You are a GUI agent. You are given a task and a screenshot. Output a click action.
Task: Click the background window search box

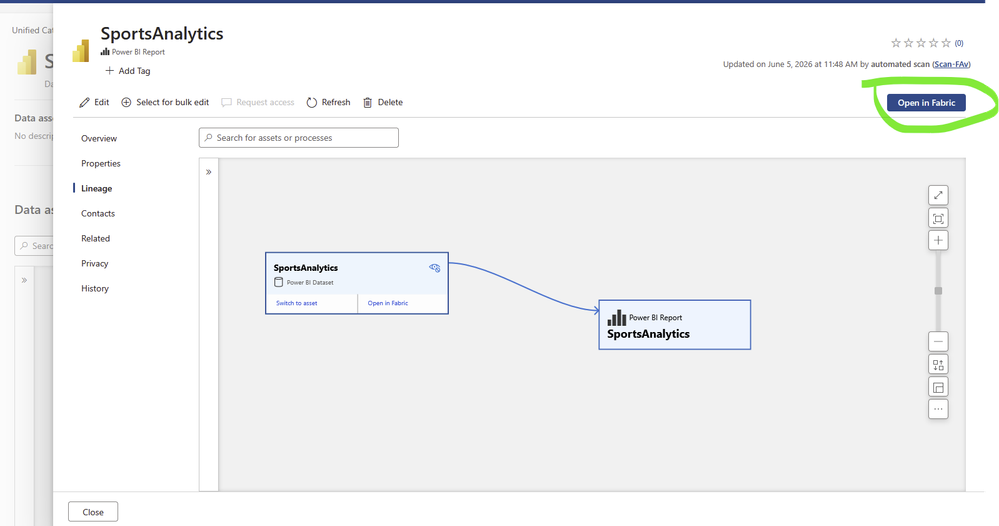(34, 246)
